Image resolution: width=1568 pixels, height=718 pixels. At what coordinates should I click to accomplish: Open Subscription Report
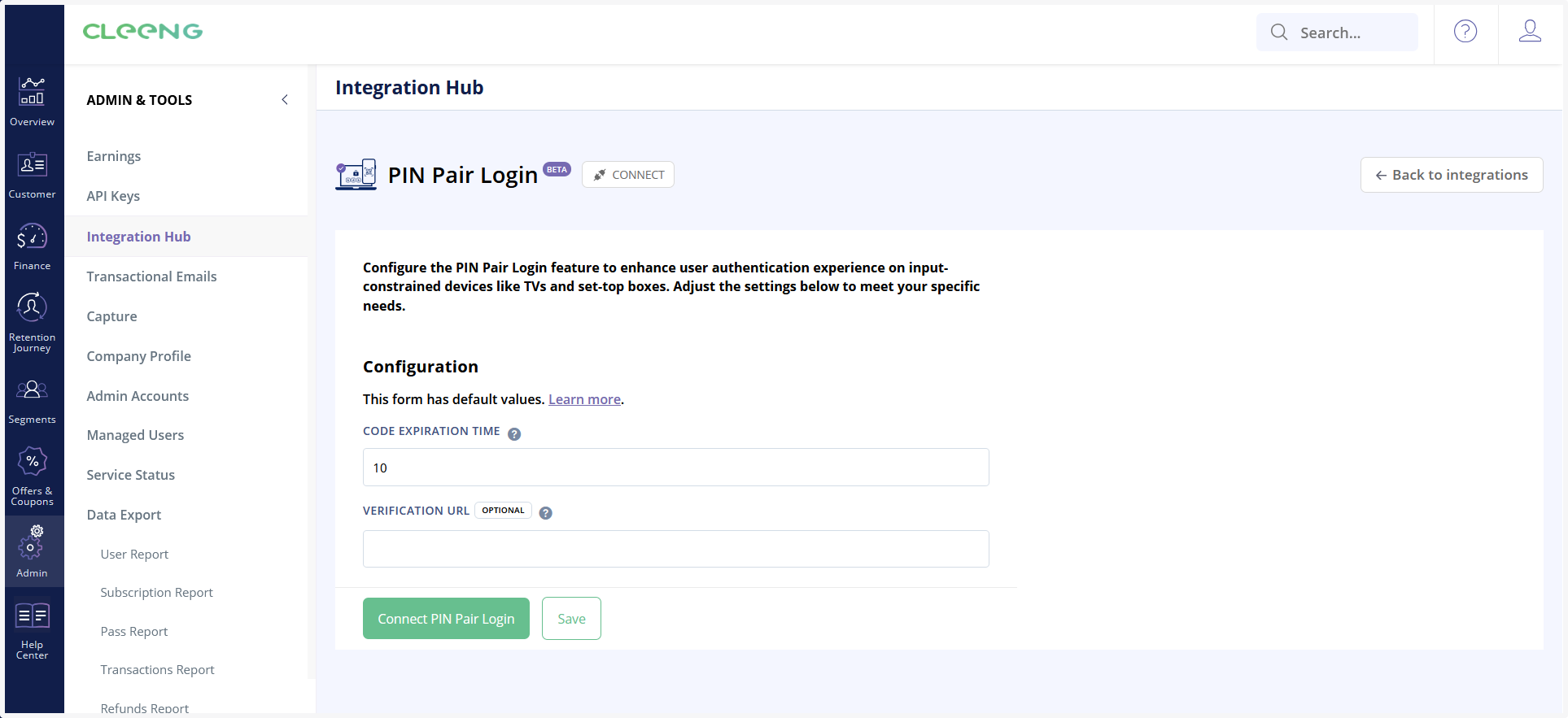tap(156, 593)
